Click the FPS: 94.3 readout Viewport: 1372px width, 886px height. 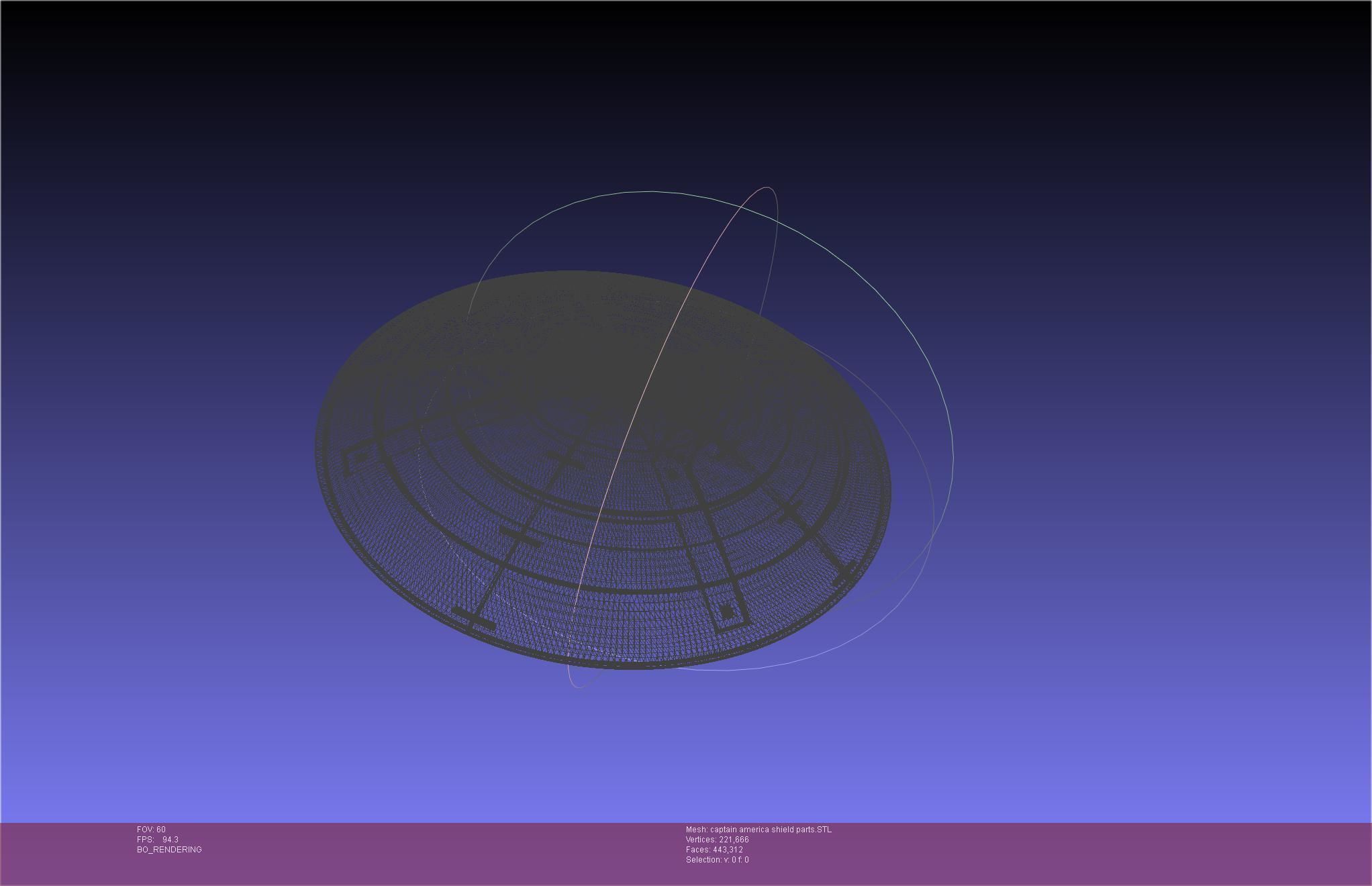158,840
